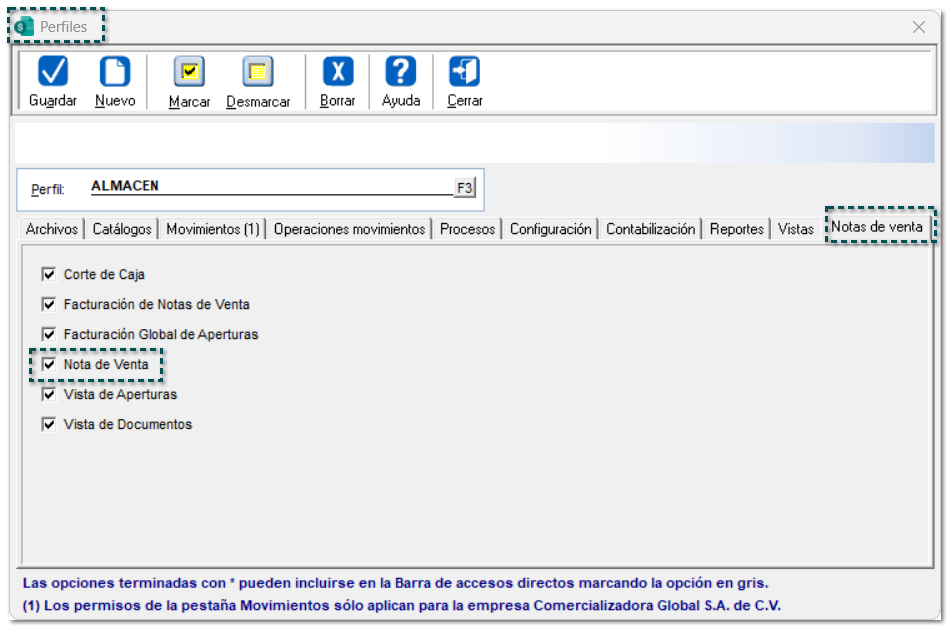The width and height of the screenshot is (950, 629).
Task: Uncheck Vista de Aperturas option
Action: [x=49, y=395]
